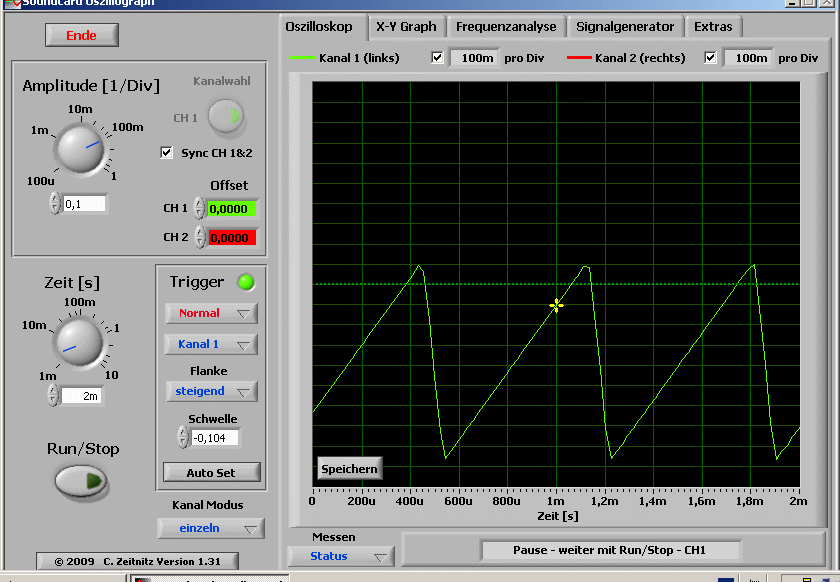The image size is (840, 582).
Task: Click the copyright C. Zeitnitz Version 1.31 button
Action: [137, 562]
